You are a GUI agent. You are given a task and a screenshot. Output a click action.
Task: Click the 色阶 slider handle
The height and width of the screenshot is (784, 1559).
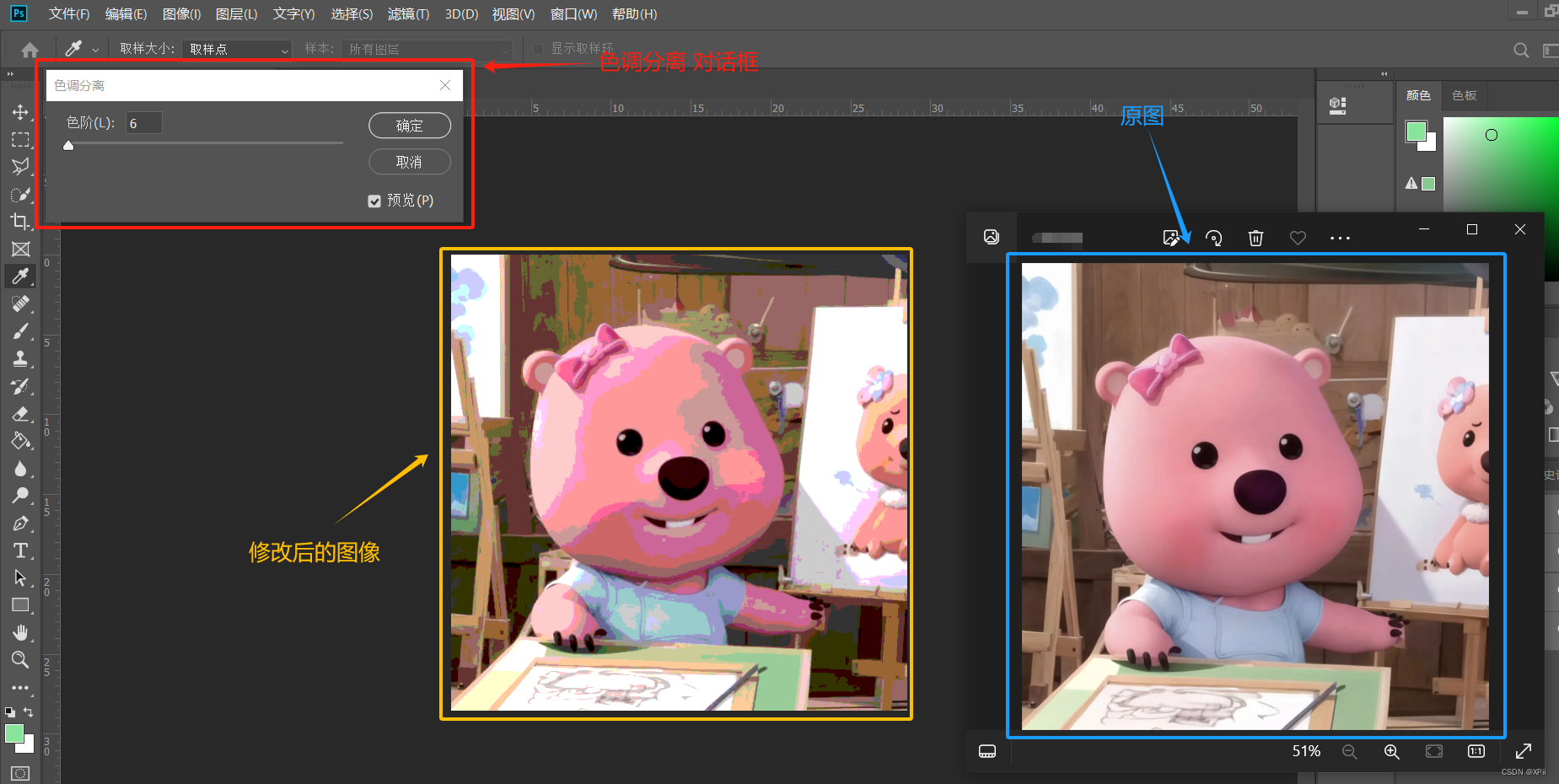[68, 145]
